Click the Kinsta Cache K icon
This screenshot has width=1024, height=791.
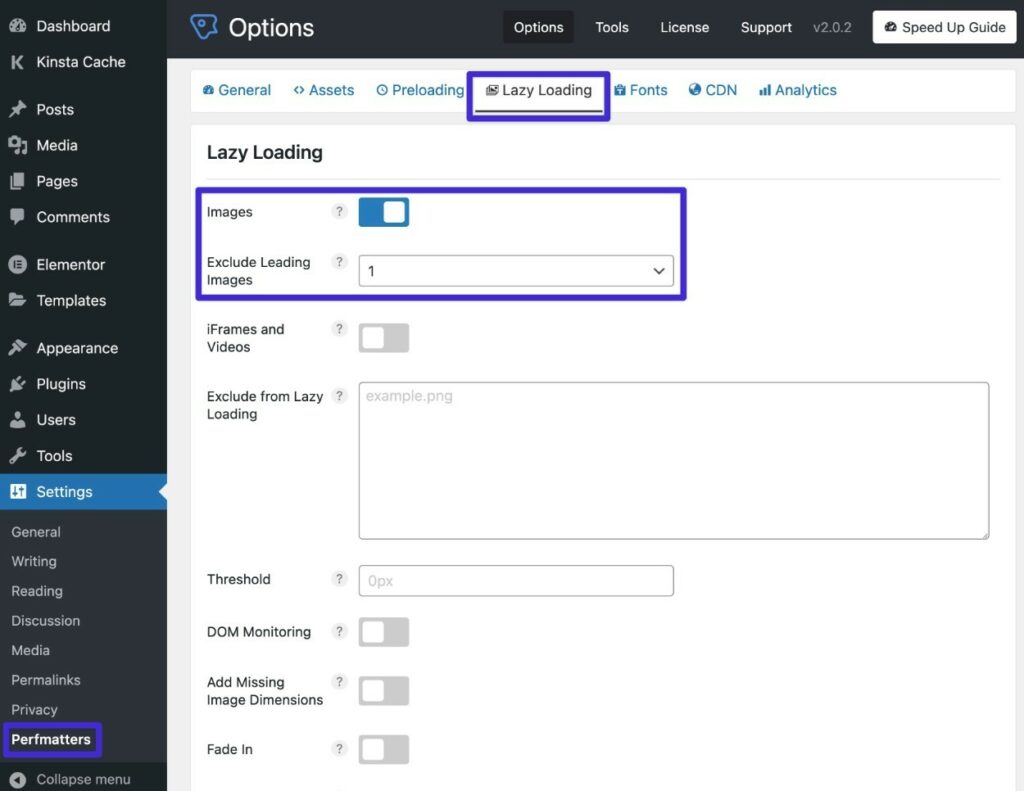coord(17,62)
